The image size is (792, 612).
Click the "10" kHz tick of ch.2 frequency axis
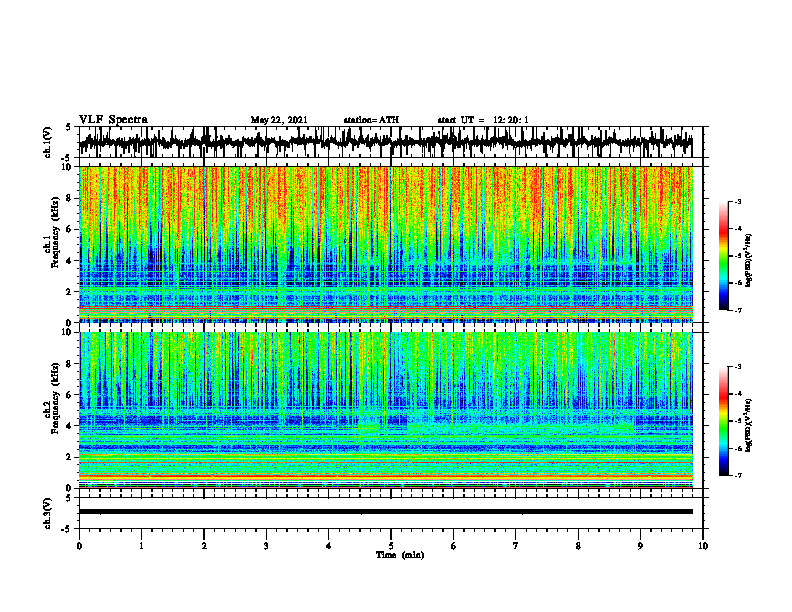(68, 332)
